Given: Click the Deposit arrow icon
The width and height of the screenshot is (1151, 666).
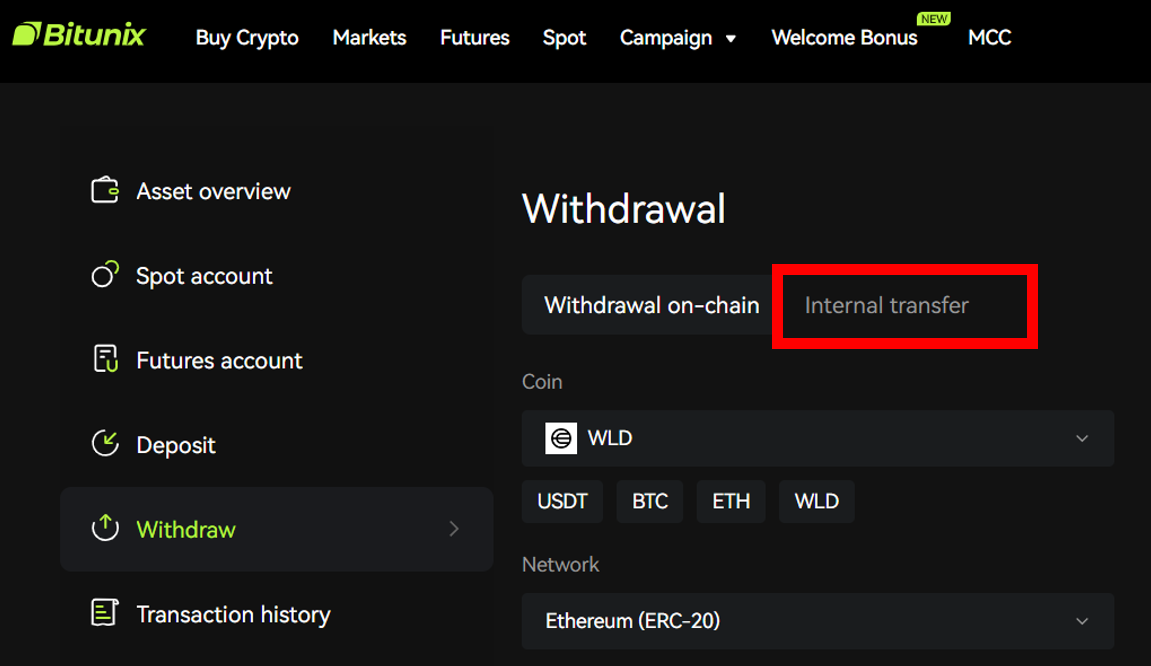Looking at the screenshot, I should 105,444.
